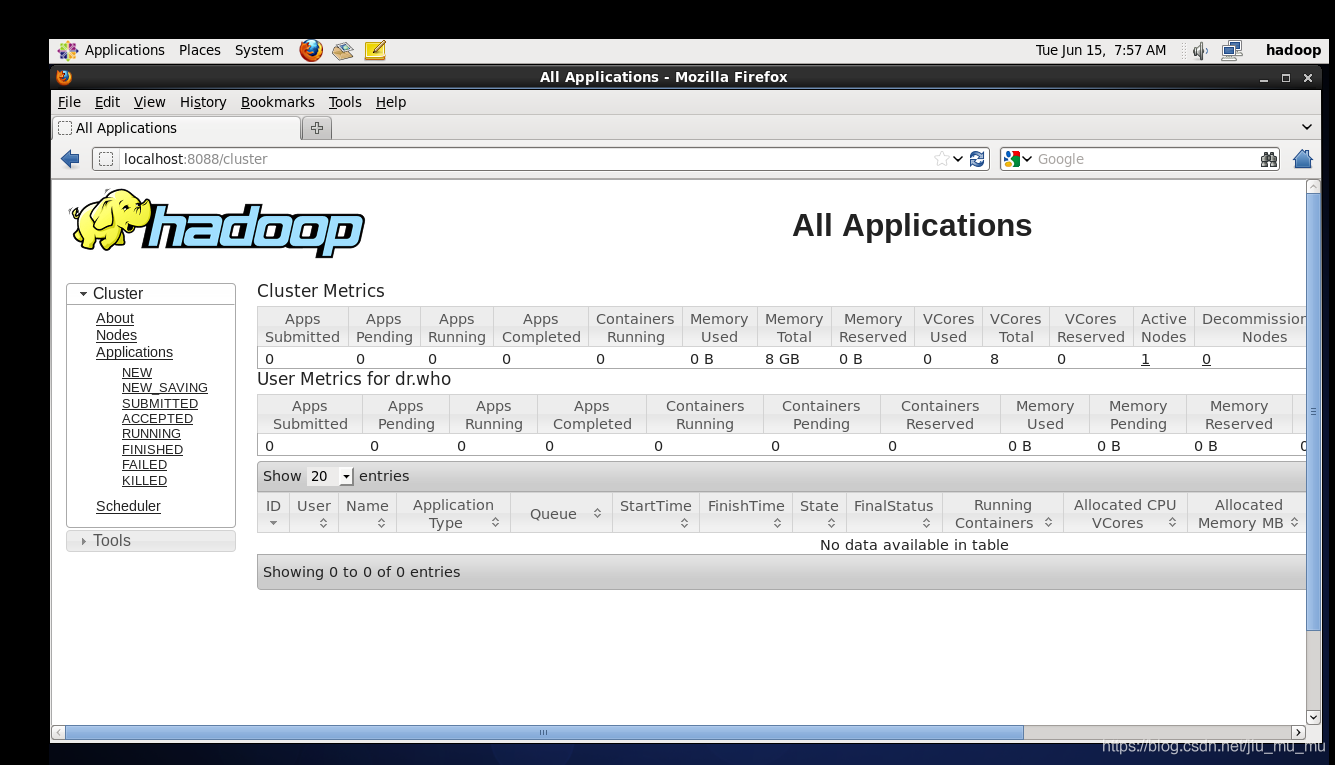Sort the table by StartTime column
1335x765 pixels.
(x=655, y=514)
